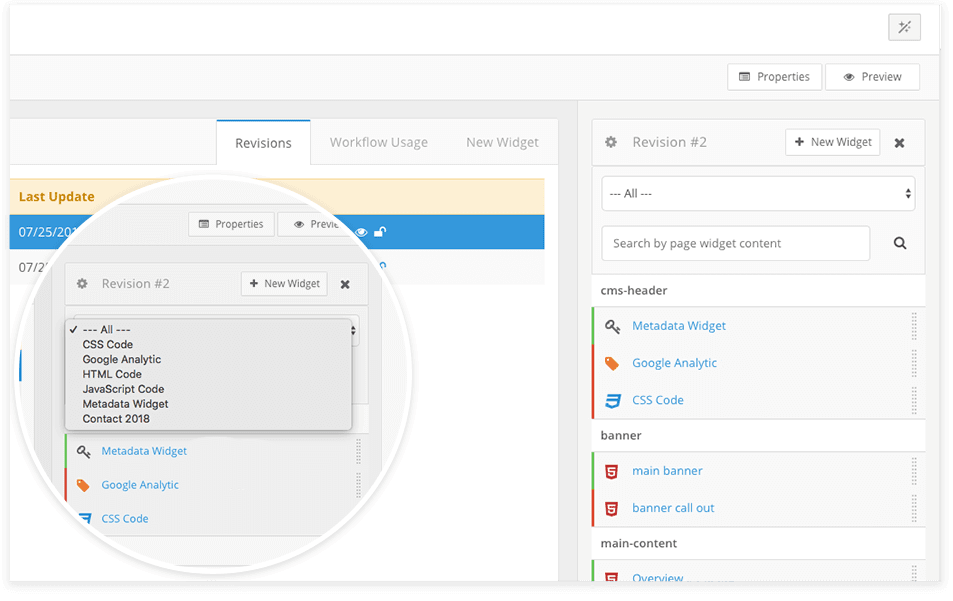Open the Revisions tab
Screen dimensions: 953x601
click(x=263, y=142)
